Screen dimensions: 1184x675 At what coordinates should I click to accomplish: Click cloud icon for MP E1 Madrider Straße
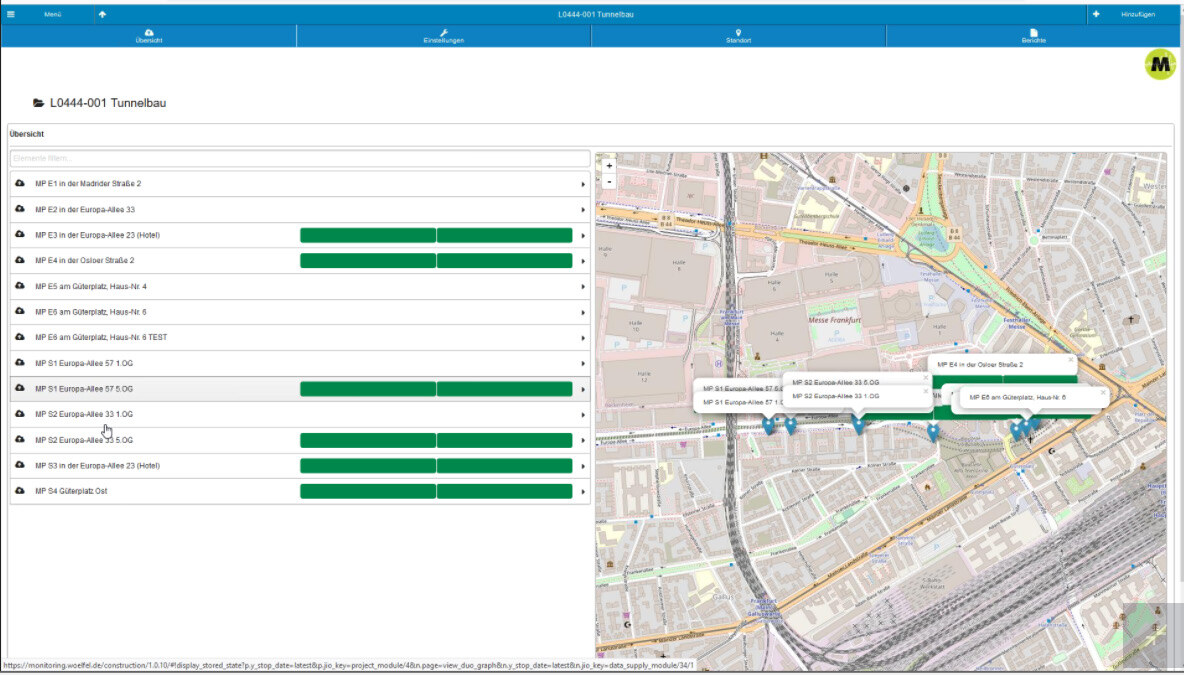[x=20, y=183]
